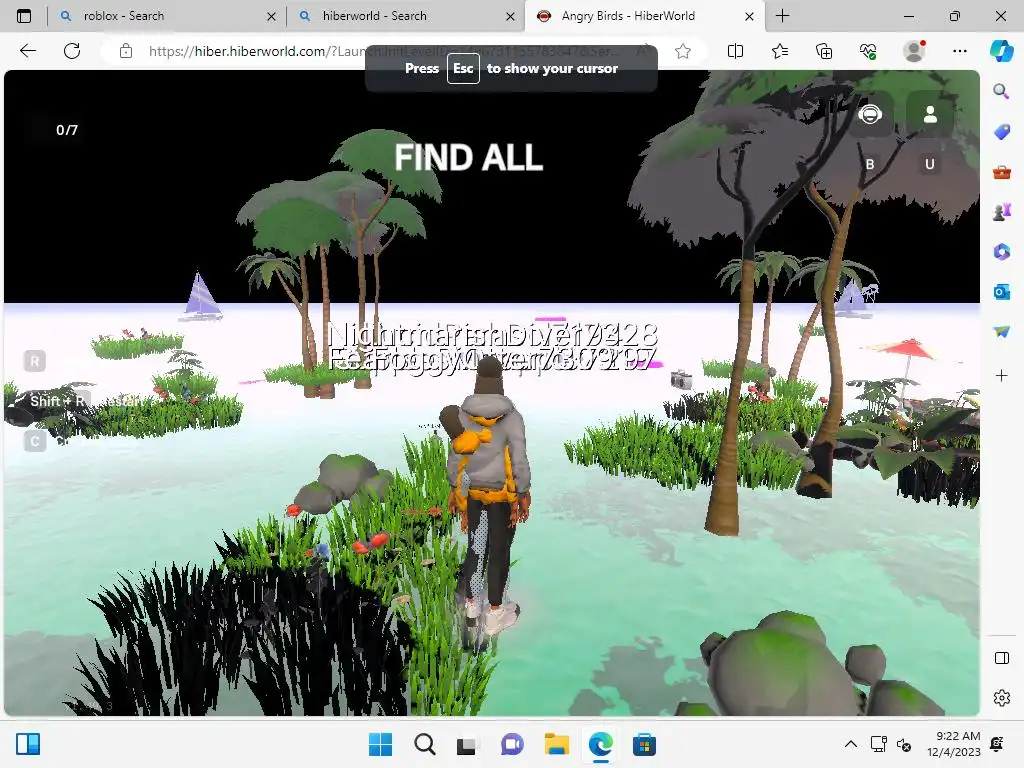The width and height of the screenshot is (1024, 768).
Task: Open the HiberWorld chat/emote headset icon
Action: click(870, 115)
